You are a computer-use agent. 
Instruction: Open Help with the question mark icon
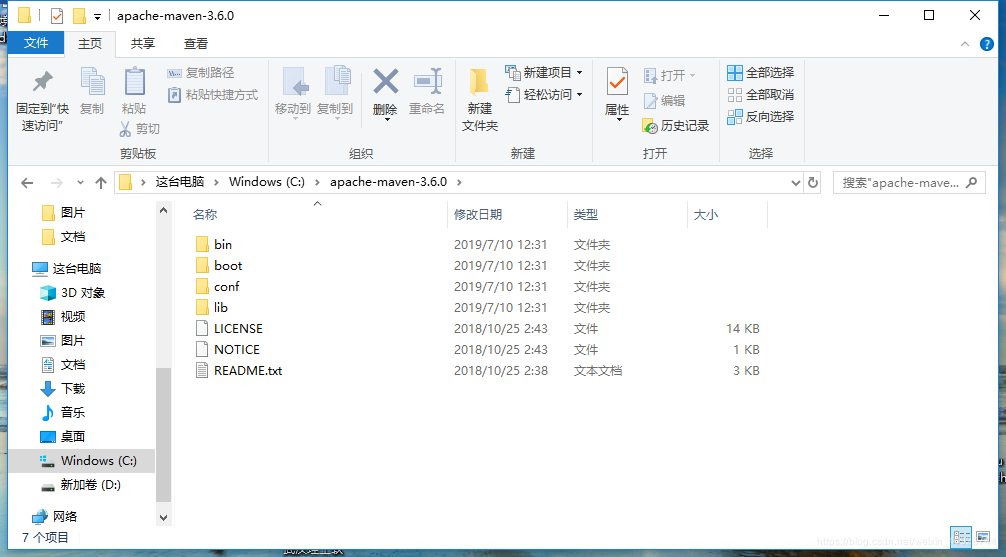[987, 44]
